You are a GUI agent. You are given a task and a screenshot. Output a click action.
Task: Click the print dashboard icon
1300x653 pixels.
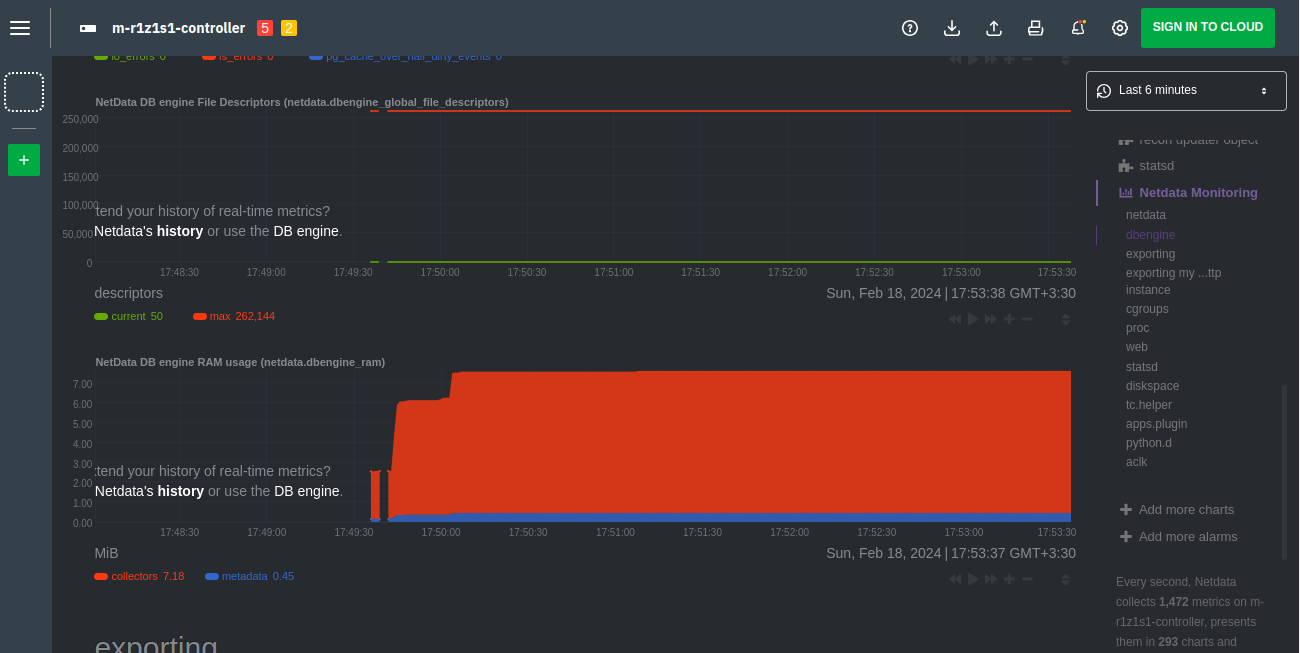pyautogui.click(x=1036, y=28)
